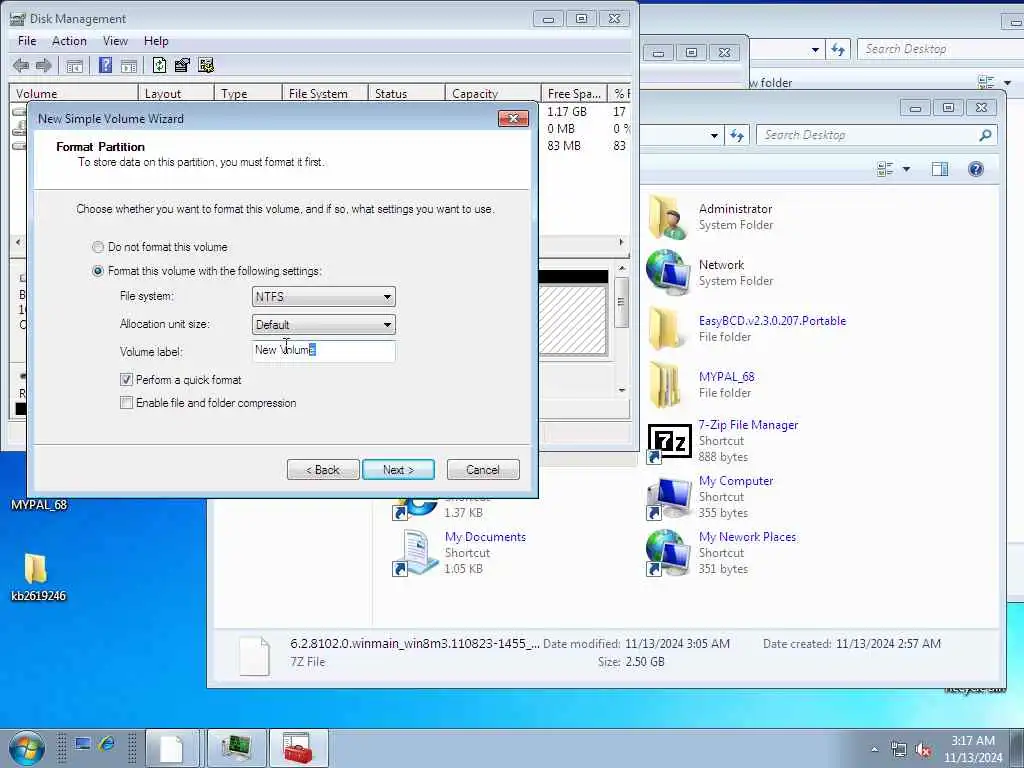This screenshot has width=1024, height=768.
Task: Click the Forward arrow in Disk Management toolbar
Action: click(43, 65)
